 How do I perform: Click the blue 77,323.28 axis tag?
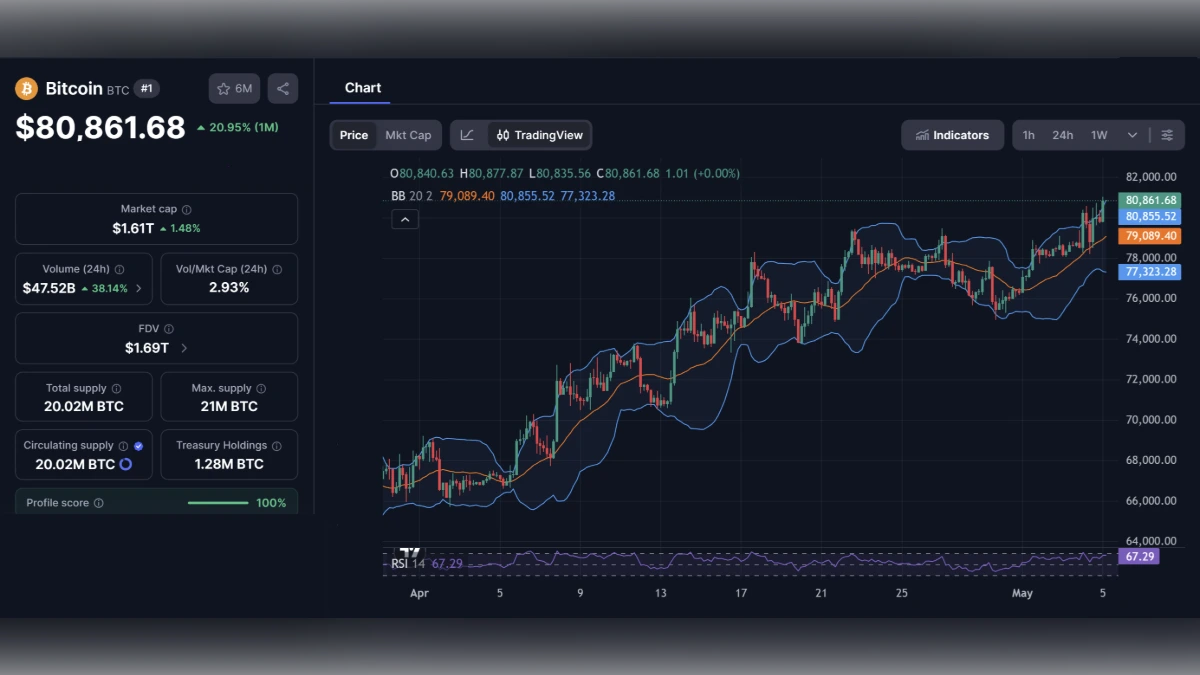point(1150,272)
